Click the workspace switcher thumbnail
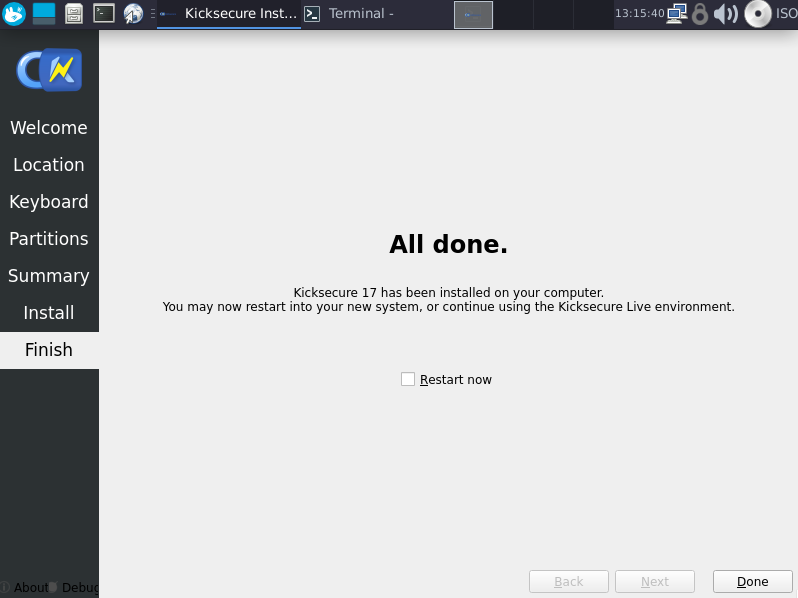The width and height of the screenshot is (798, 598). coord(473,14)
